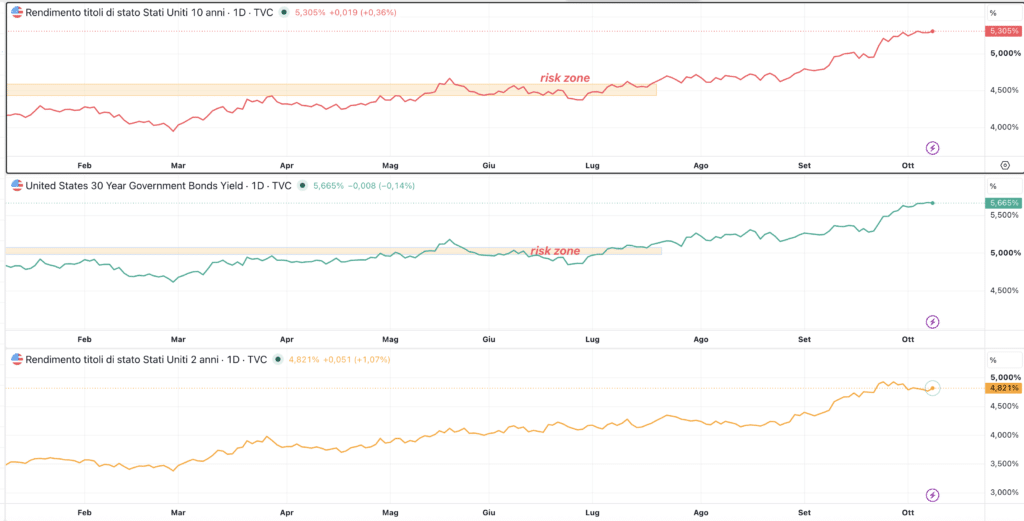This screenshot has height=521, width=1024.
Task: Open chart settings gear below 10 anni price axis
Action: coord(1004,166)
